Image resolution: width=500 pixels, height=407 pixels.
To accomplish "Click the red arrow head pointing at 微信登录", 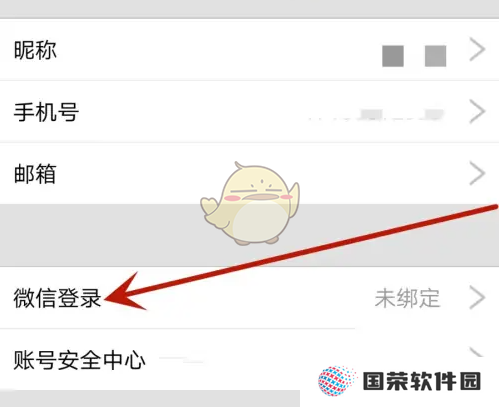I will tap(125, 293).
